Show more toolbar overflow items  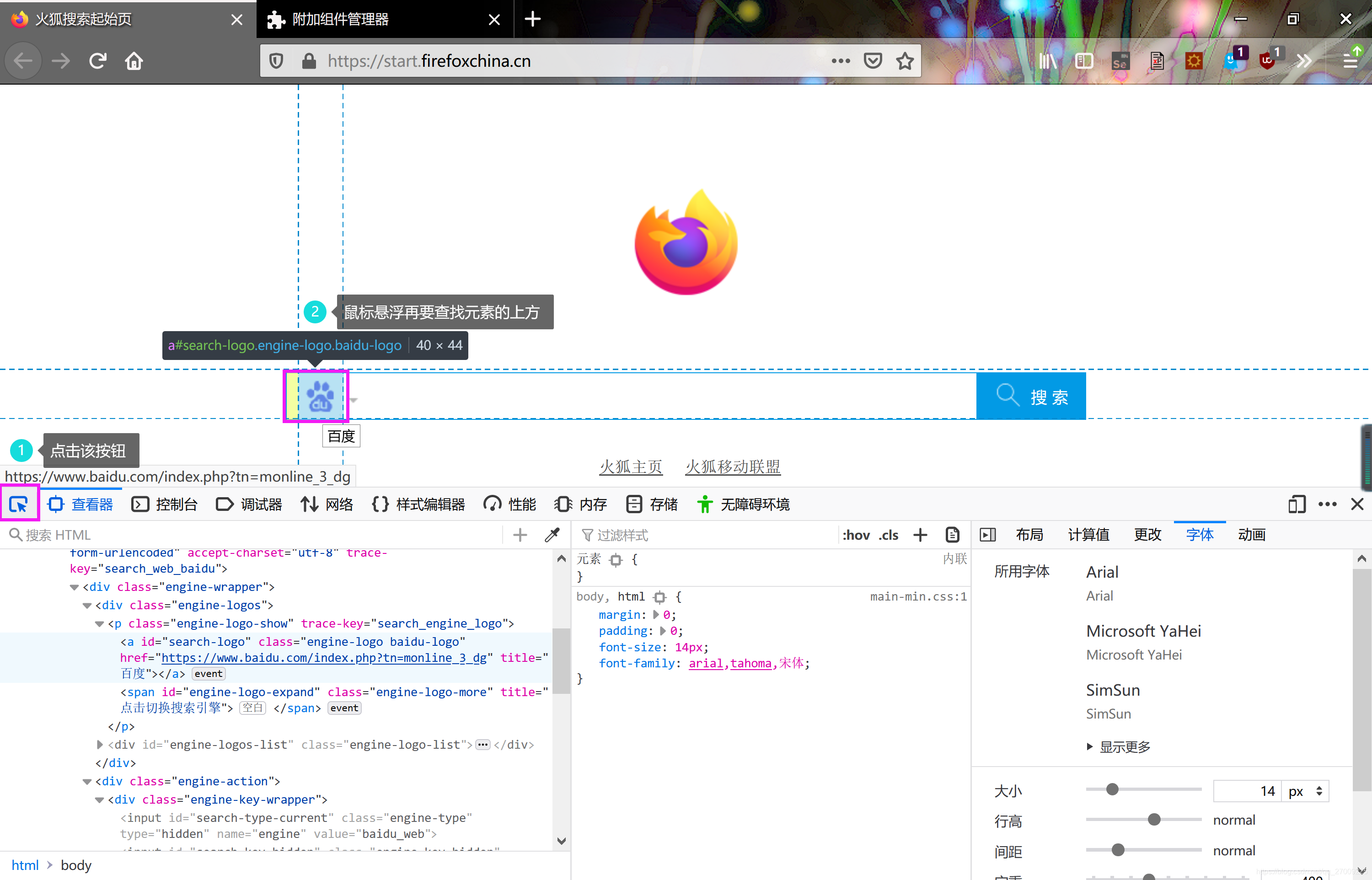tap(1305, 60)
